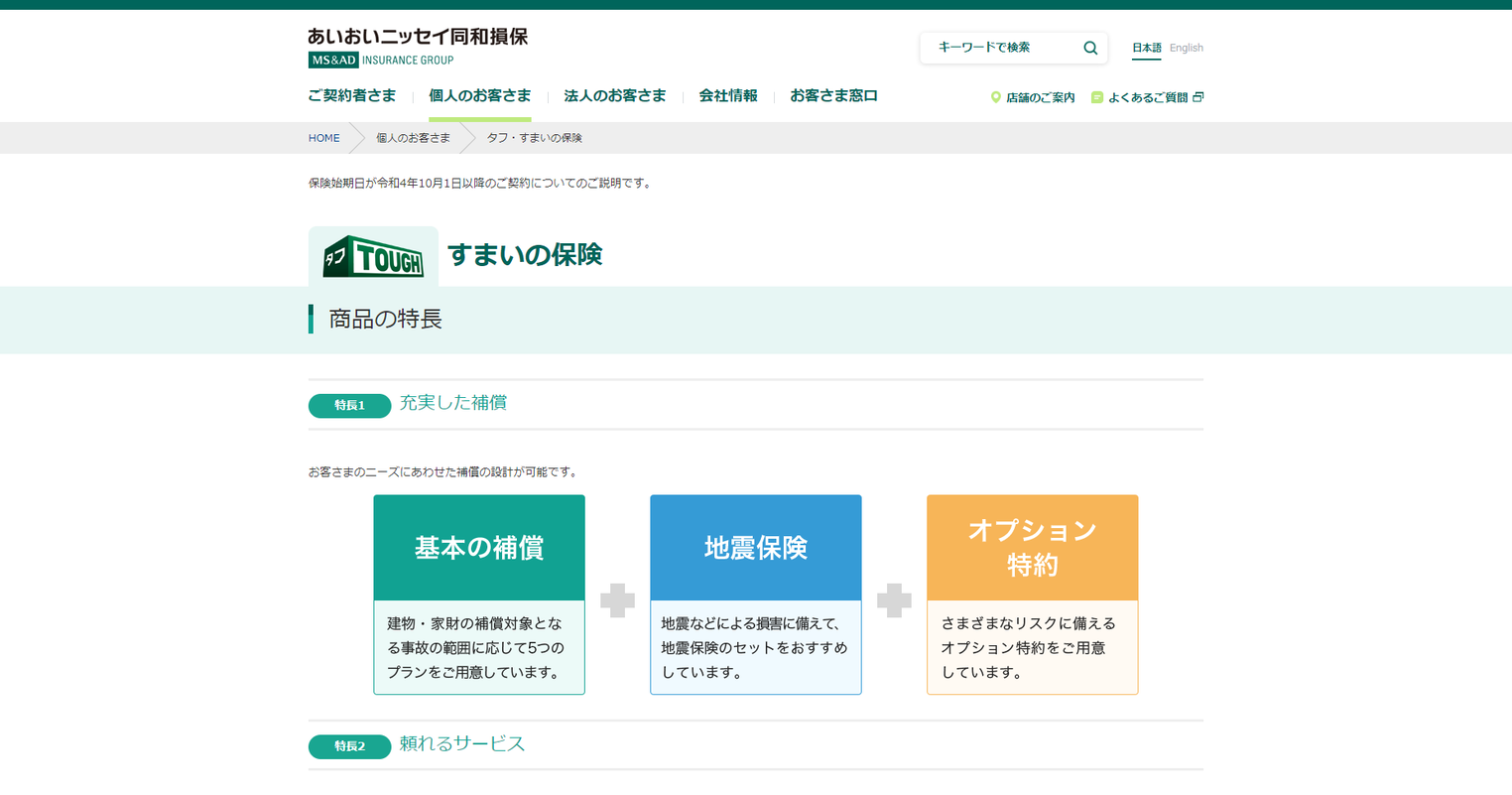
Task: Click タフ・すまいの保険 breadcrumb text
Action: click(534, 138)
